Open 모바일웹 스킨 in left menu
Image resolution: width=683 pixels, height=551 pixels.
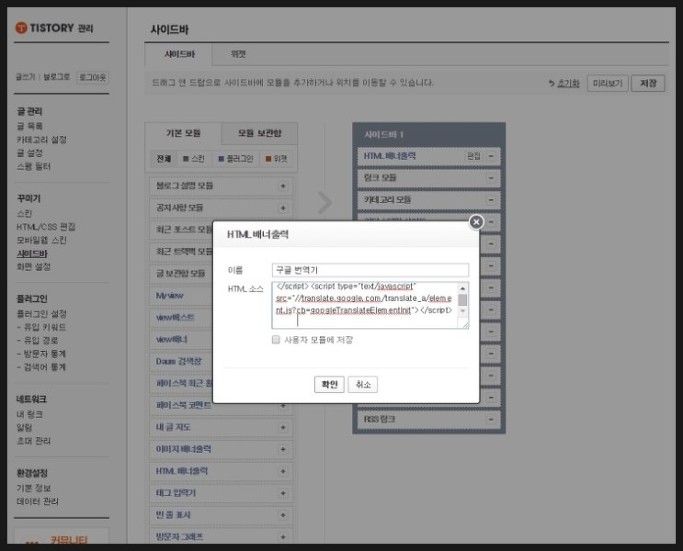[x=41, y=240]
